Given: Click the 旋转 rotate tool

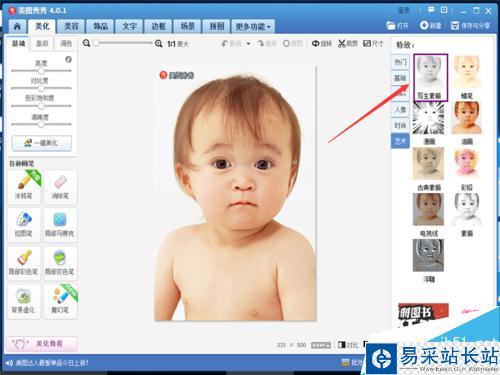Looking at the screenshot, I should pyautogui.click(x=322, y=44).
